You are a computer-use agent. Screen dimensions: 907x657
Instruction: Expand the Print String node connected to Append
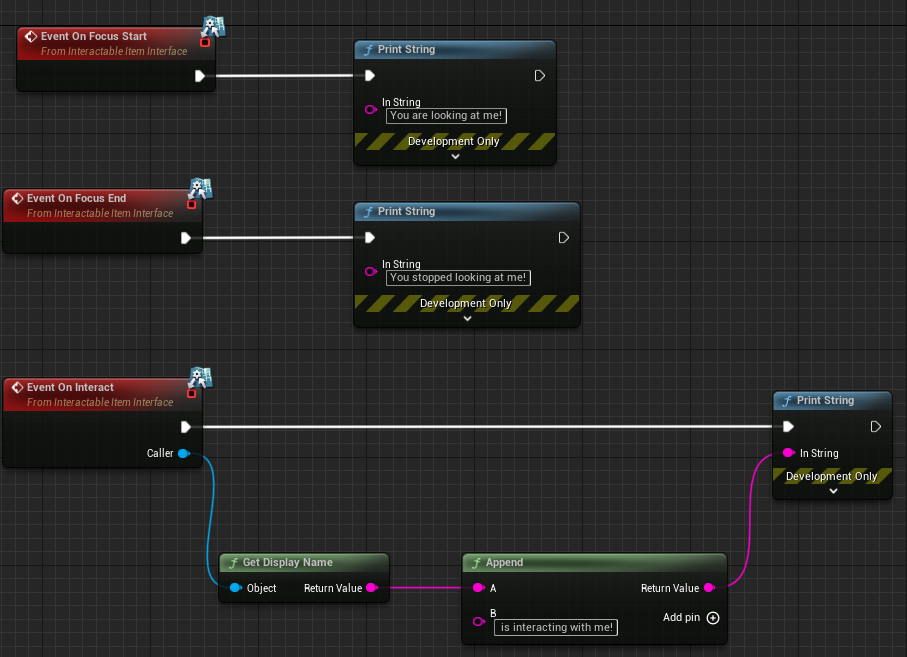coord(832,491)
